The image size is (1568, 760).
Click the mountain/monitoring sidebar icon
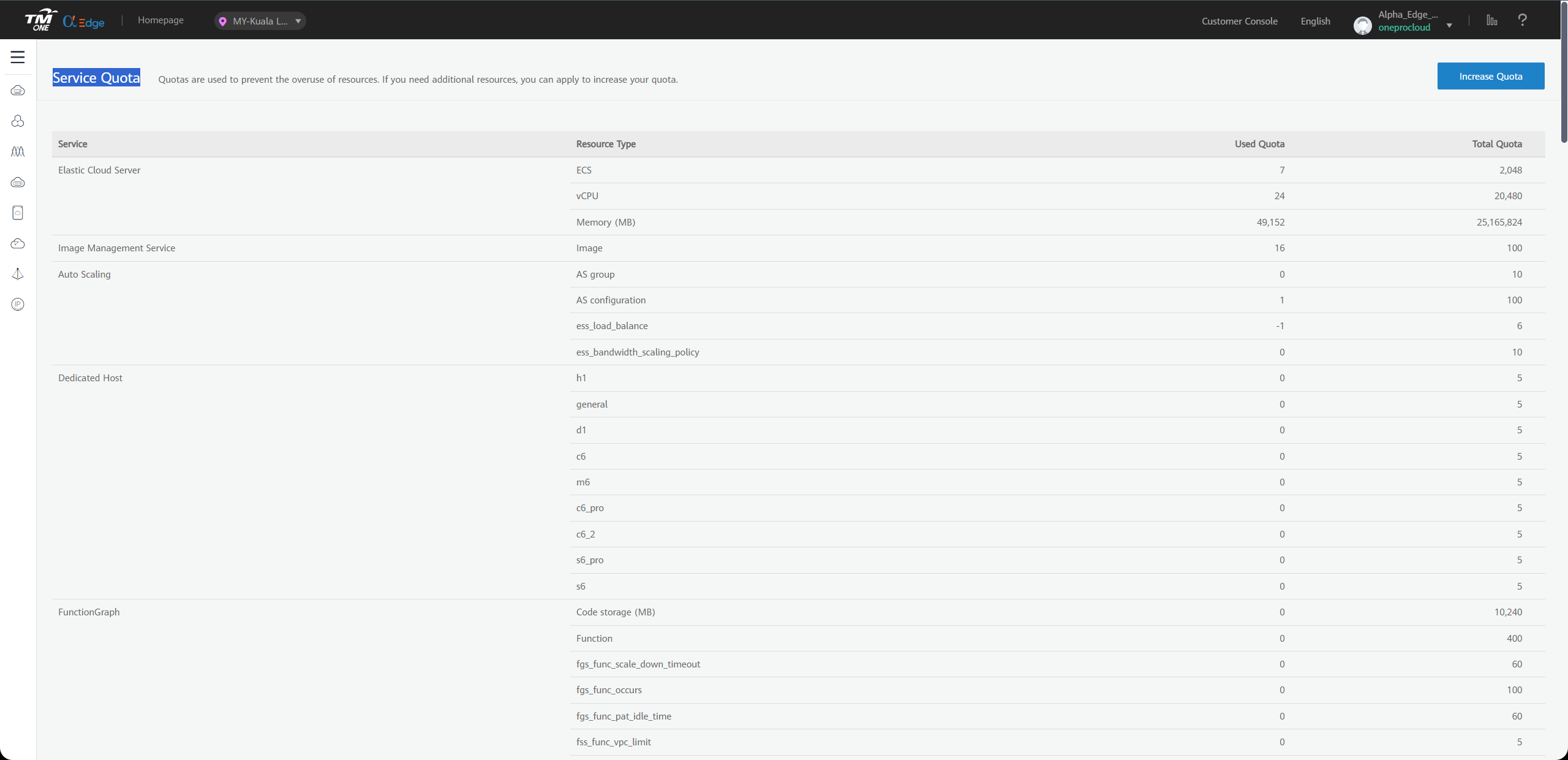click(x=18, y=151)
